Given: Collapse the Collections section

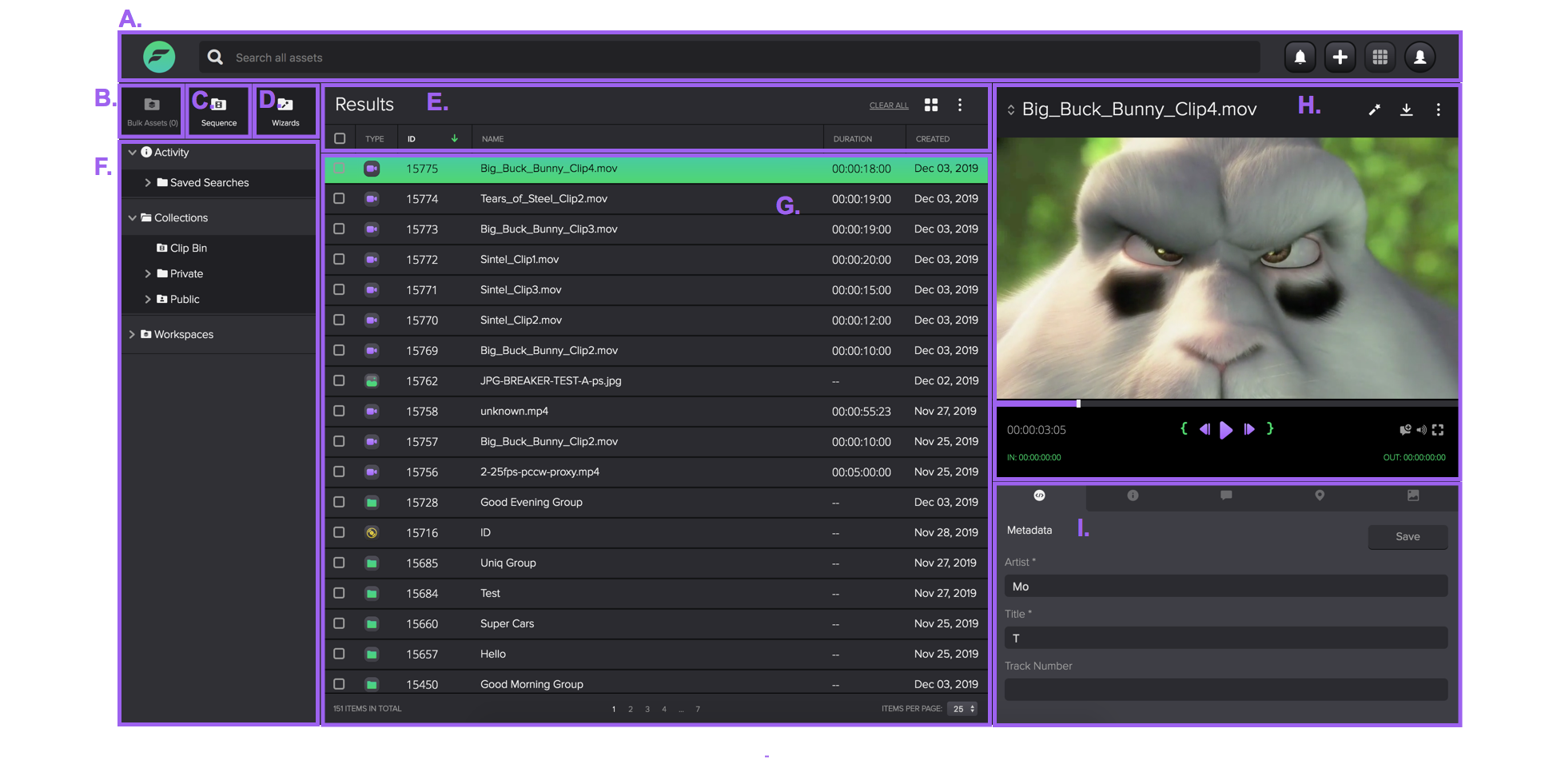Looking at the screenshot, I should point(133,217).
